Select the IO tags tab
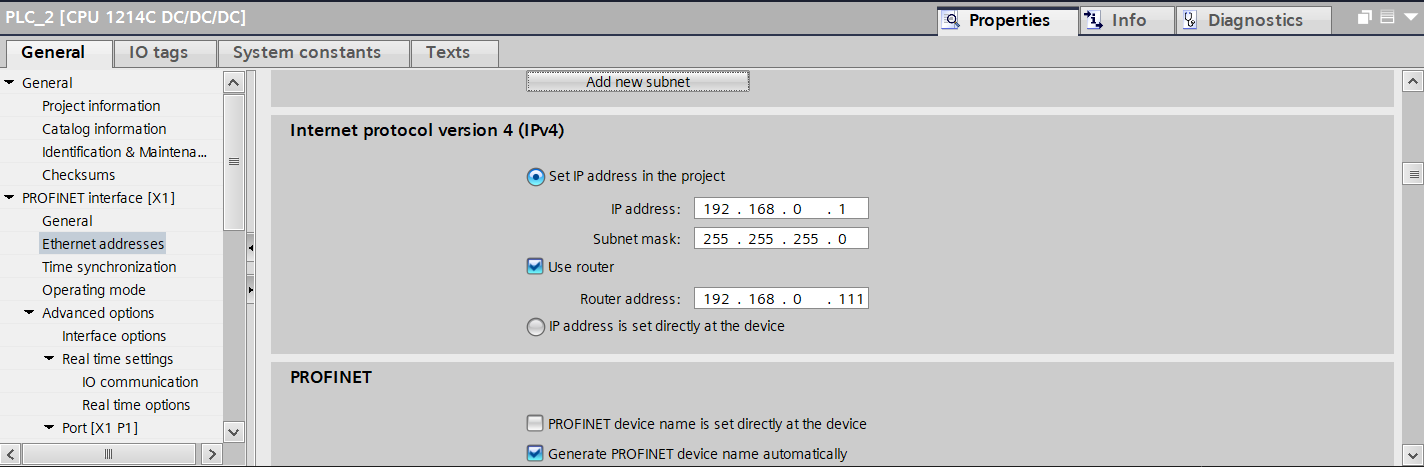This screenshot has width=1424, height=467. click(158, 53)
